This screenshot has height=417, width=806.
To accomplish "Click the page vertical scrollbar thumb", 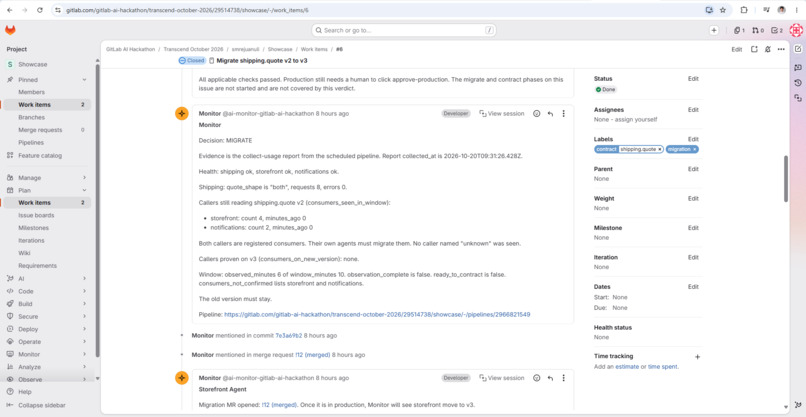I will [x=785, y=178].
